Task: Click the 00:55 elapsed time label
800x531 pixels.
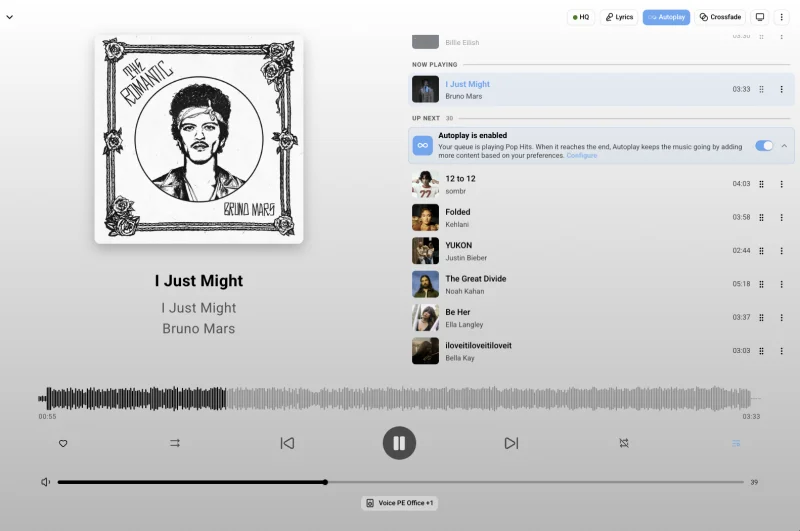Action: pyautogui.click(x=47, y=417)
